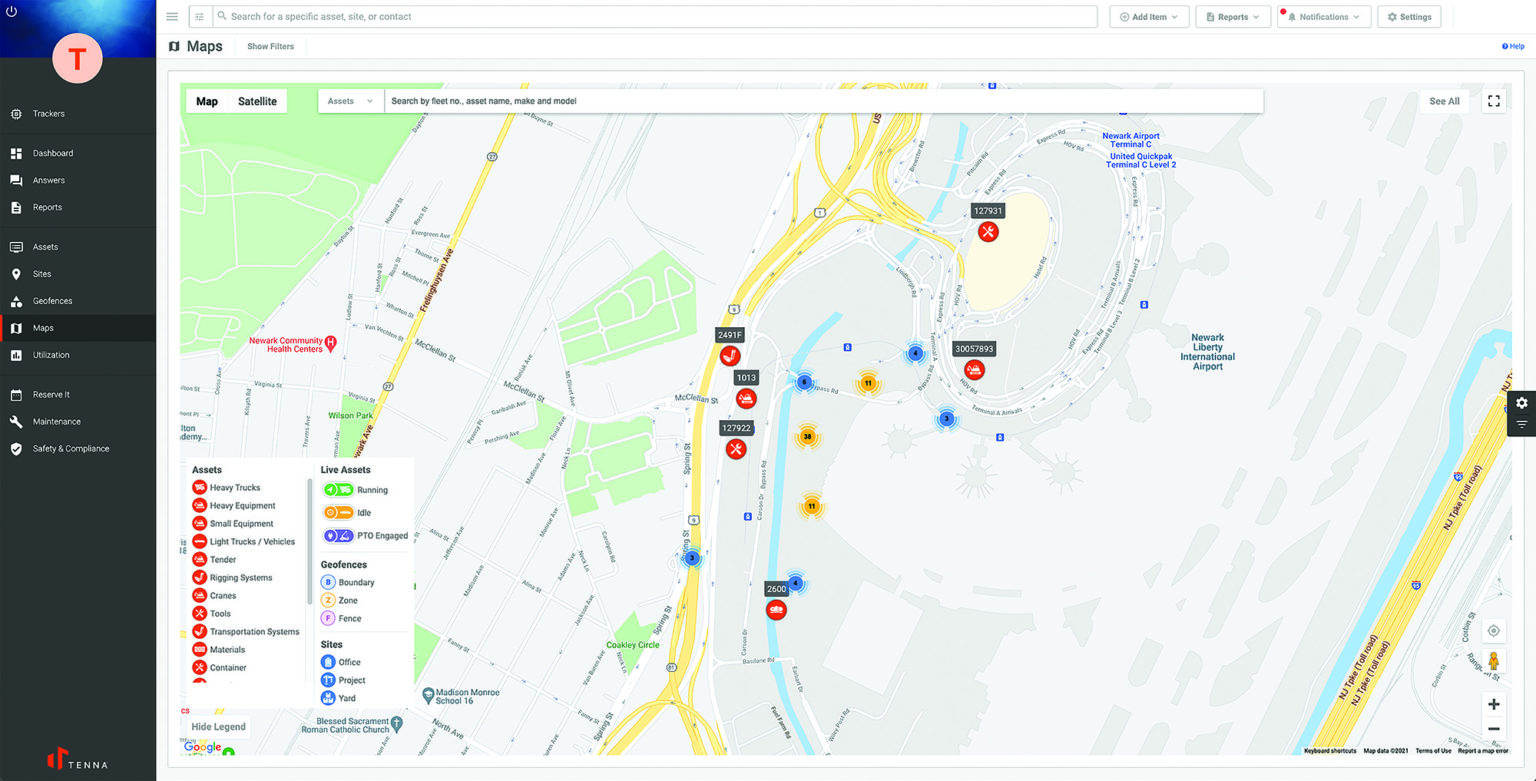Viewport: 1536px width, 781px height.
Task: Click the map zoom out button
Action: [x=1493, y=729]
